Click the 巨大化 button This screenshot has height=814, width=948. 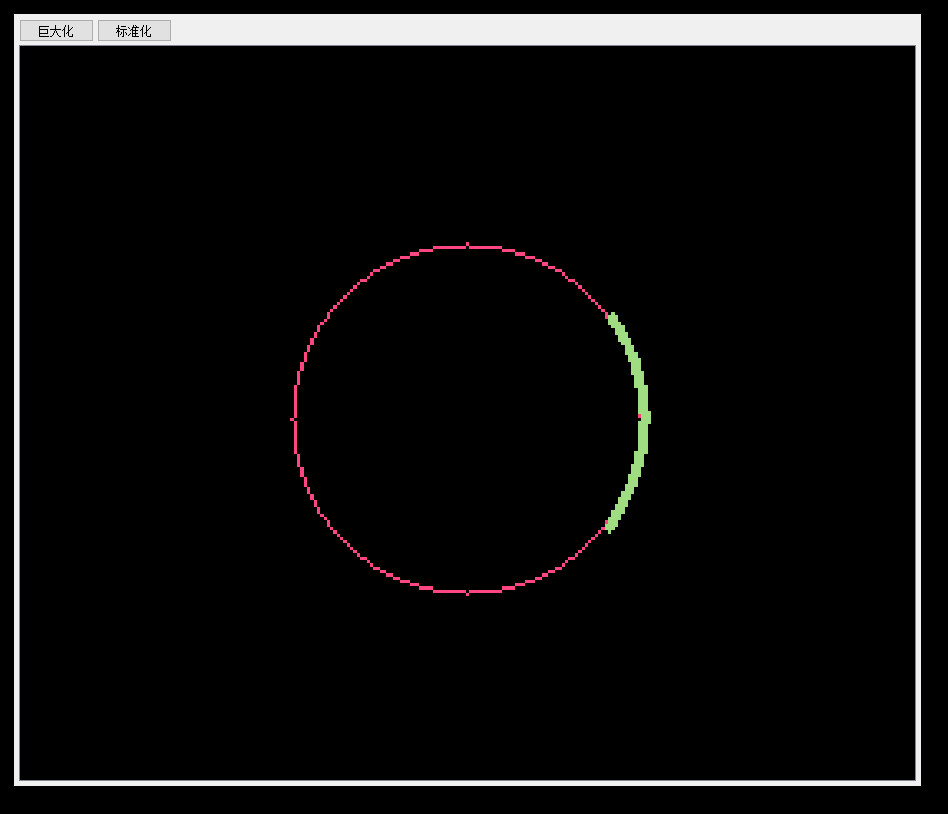[x=56, y=31]
